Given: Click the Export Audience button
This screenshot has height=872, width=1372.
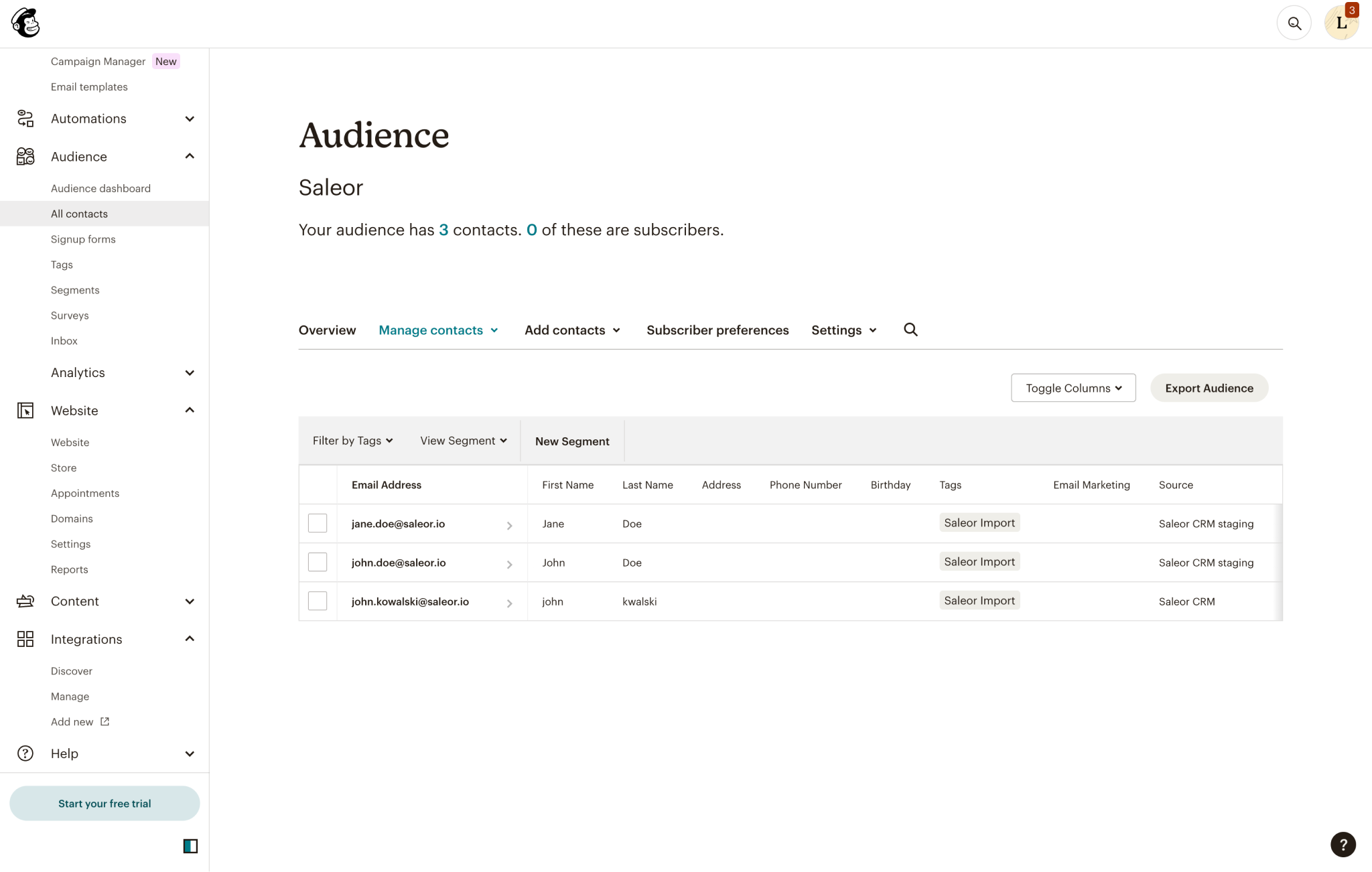Looking at the screenshot, I should pos(1209,388).
